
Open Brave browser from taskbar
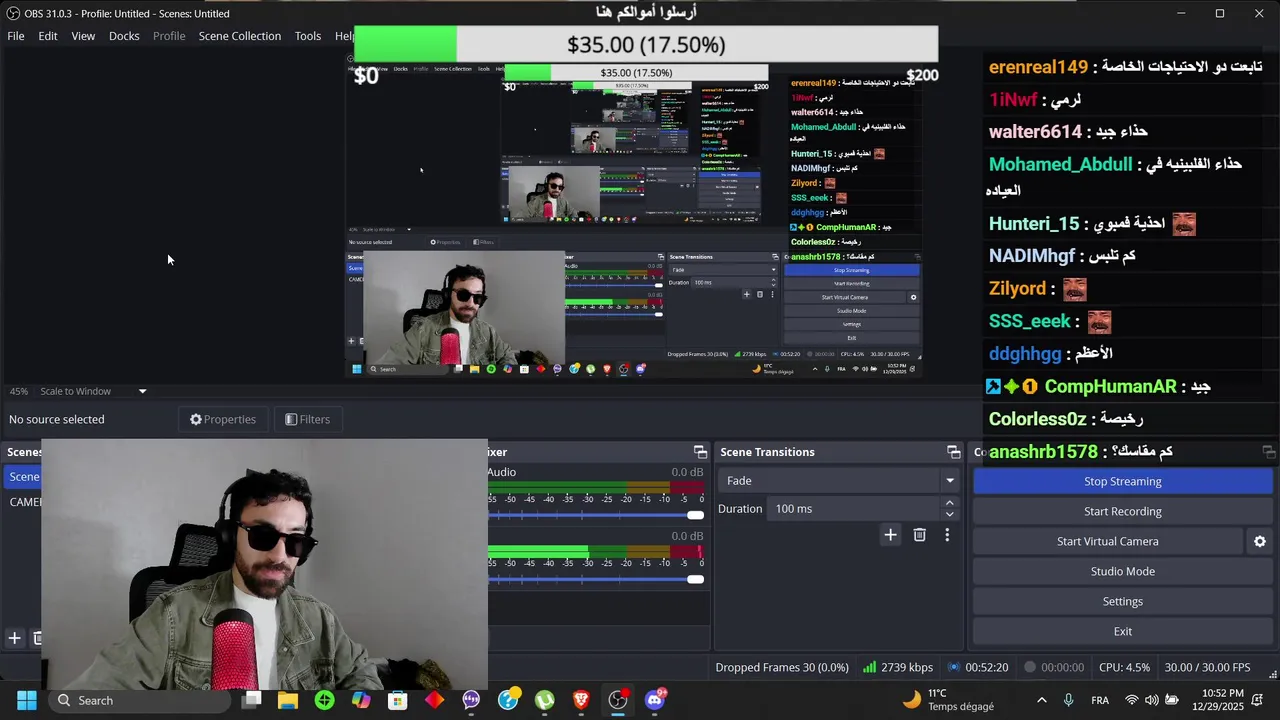click(x=581, y=700)
